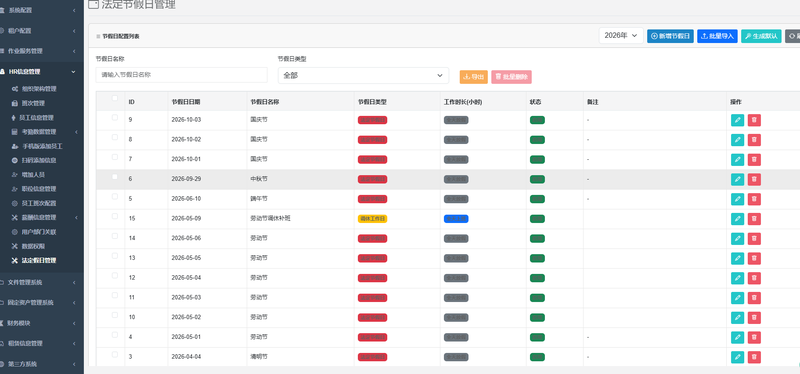This screenshot has height=374, width=800.
Task: Delete the 中秋节 row dated 2026-09-29
Action: tap(754, 180)
